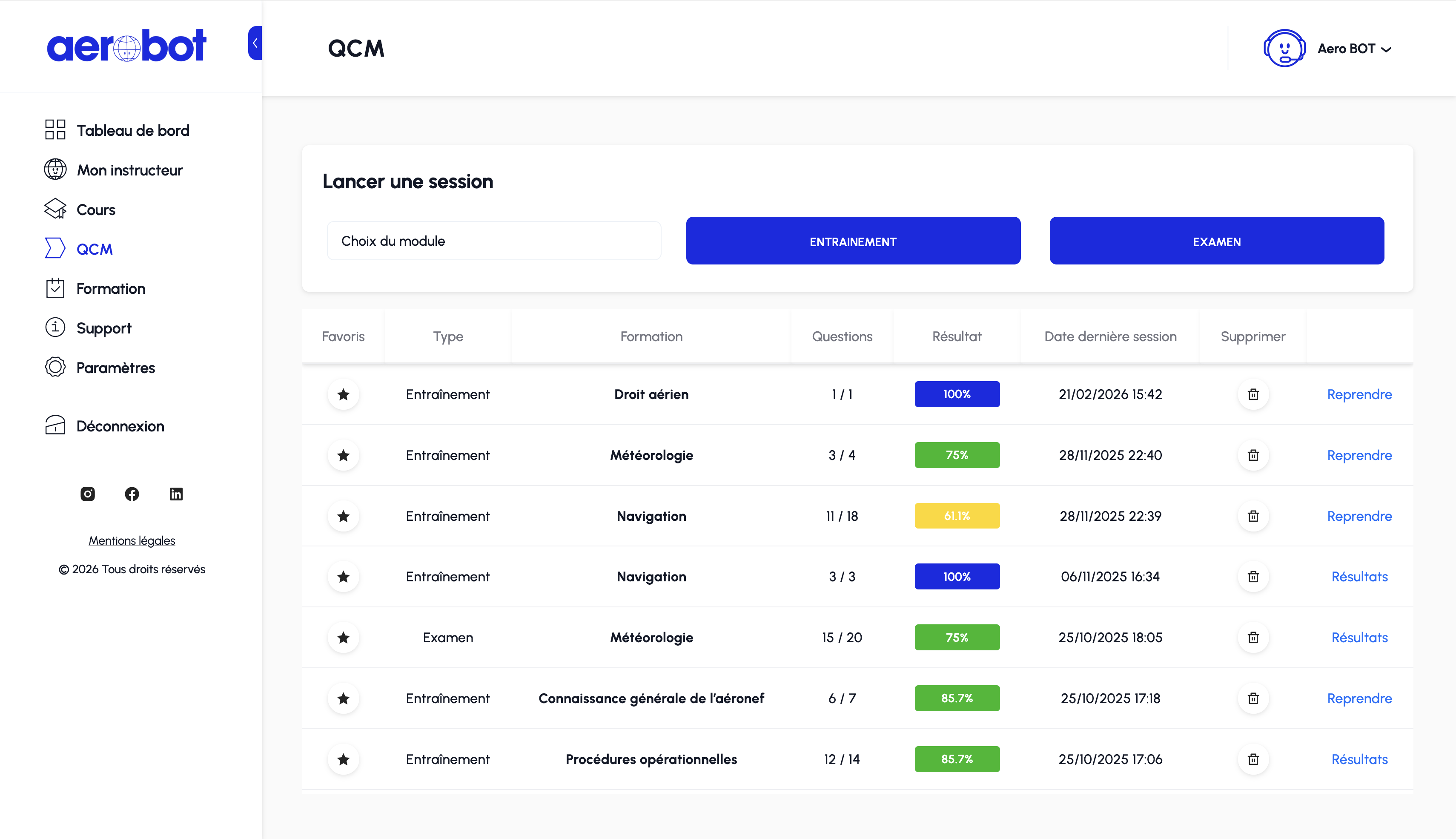Click the aerobot logo

tap(126, 46)
